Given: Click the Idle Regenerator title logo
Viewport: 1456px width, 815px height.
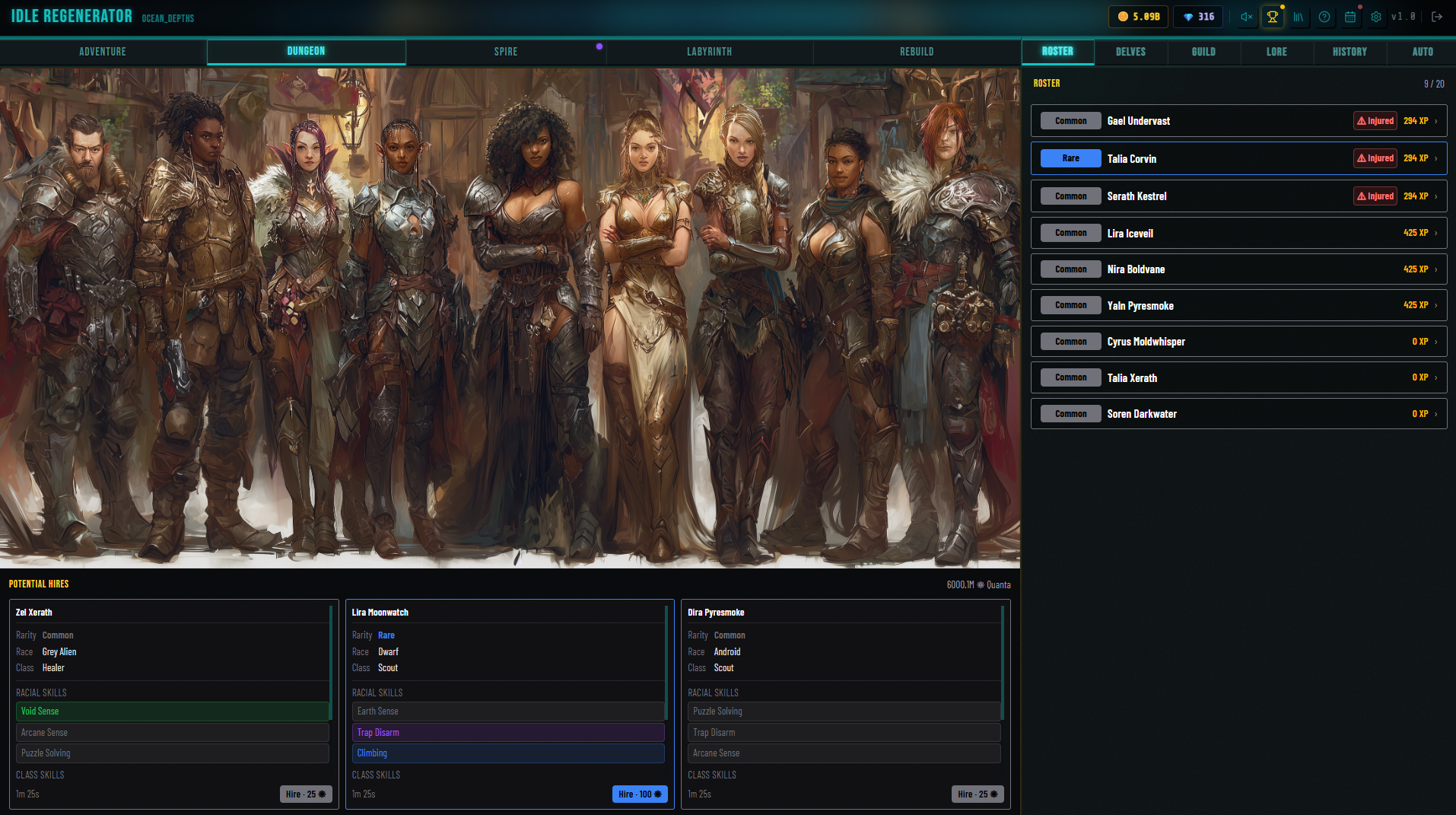Looking at the screenshot, I should pyautogui.click(x=72, y=16).
